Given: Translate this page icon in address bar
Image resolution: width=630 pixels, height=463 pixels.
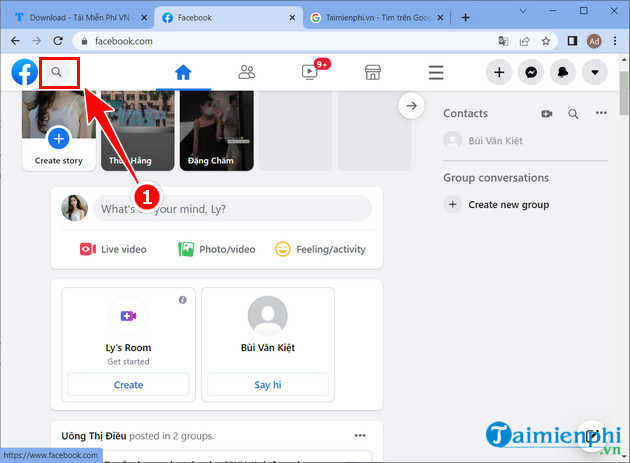Looking at the screenshot, I should (503, 41).
